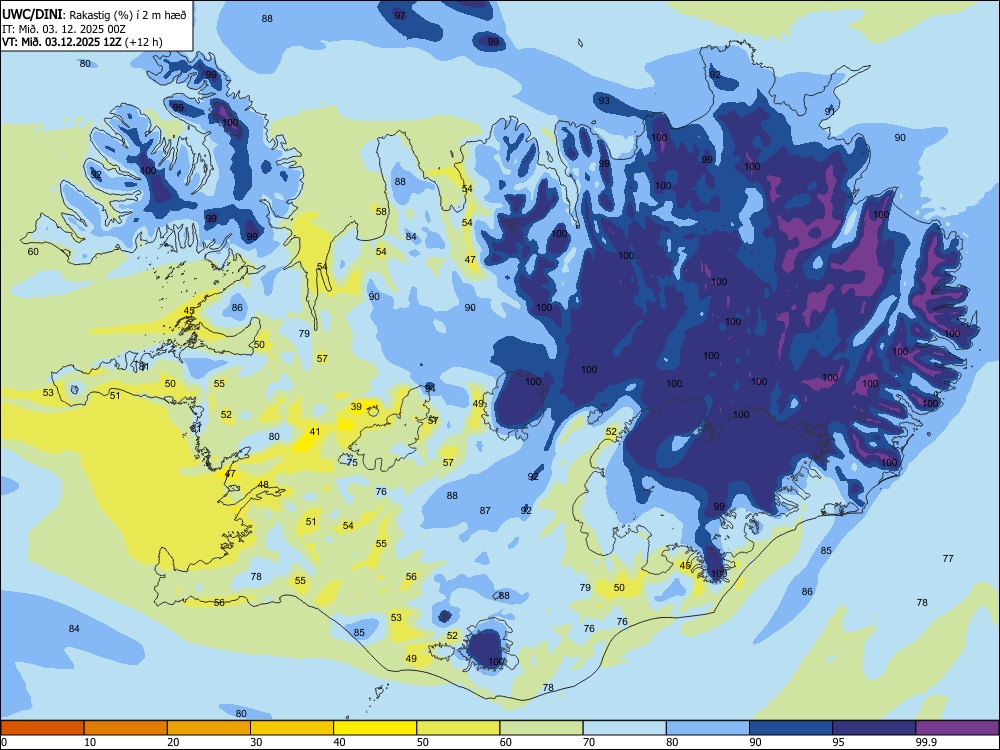Click the bright yellow 40–50 legend swatch
This screenshot has height=750, width=1000.
(x=375, y=728)
